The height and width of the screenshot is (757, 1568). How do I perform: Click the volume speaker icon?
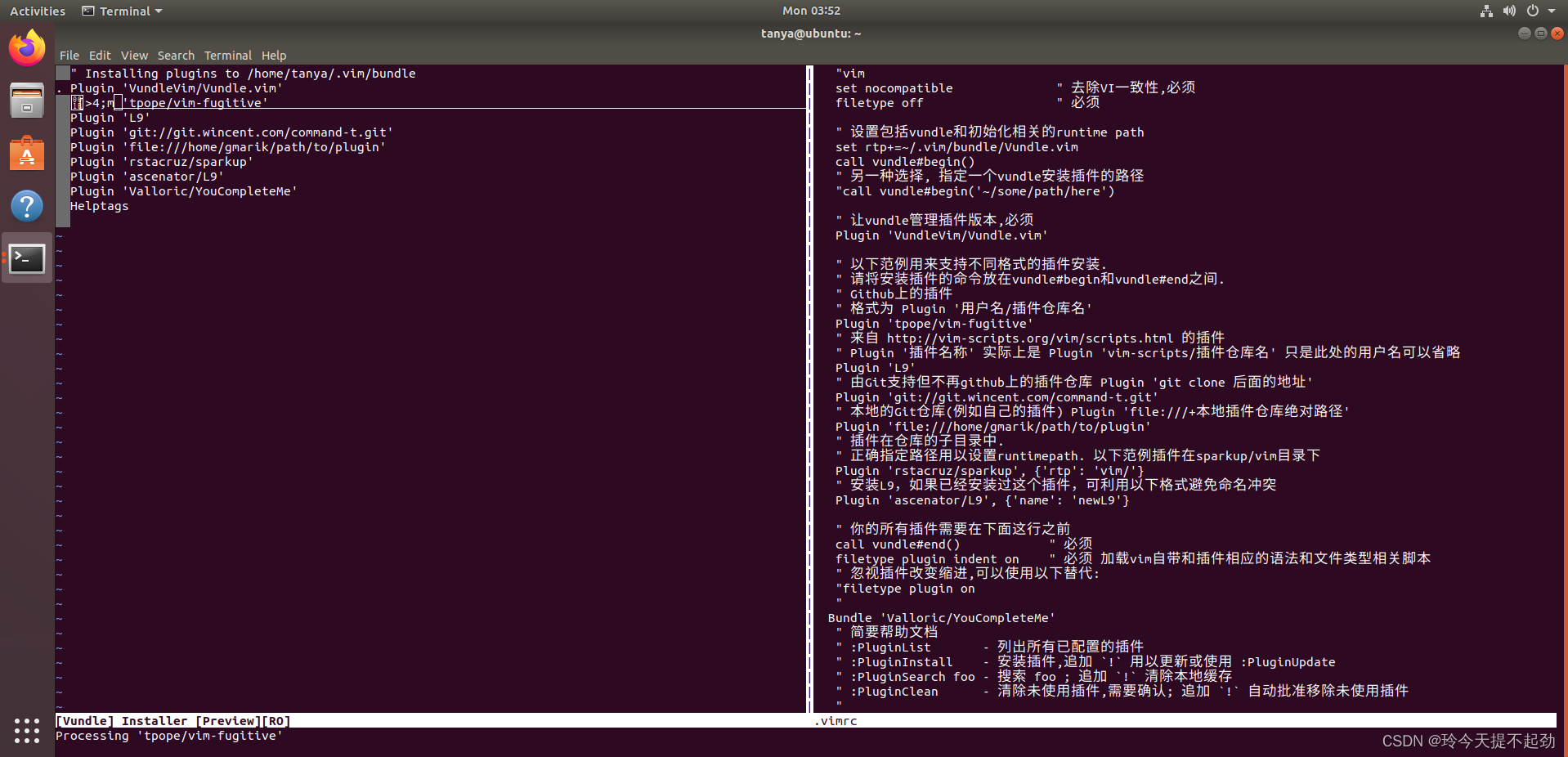[x=1509, y=11]
